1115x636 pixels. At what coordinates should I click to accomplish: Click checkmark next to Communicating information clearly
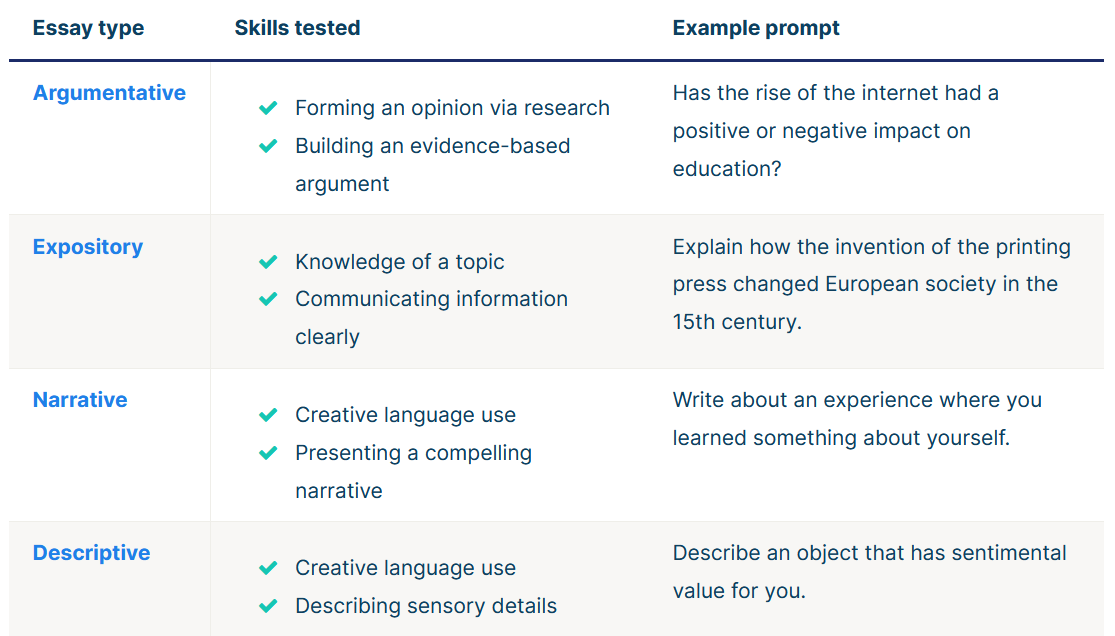click(x=268, y=299)
